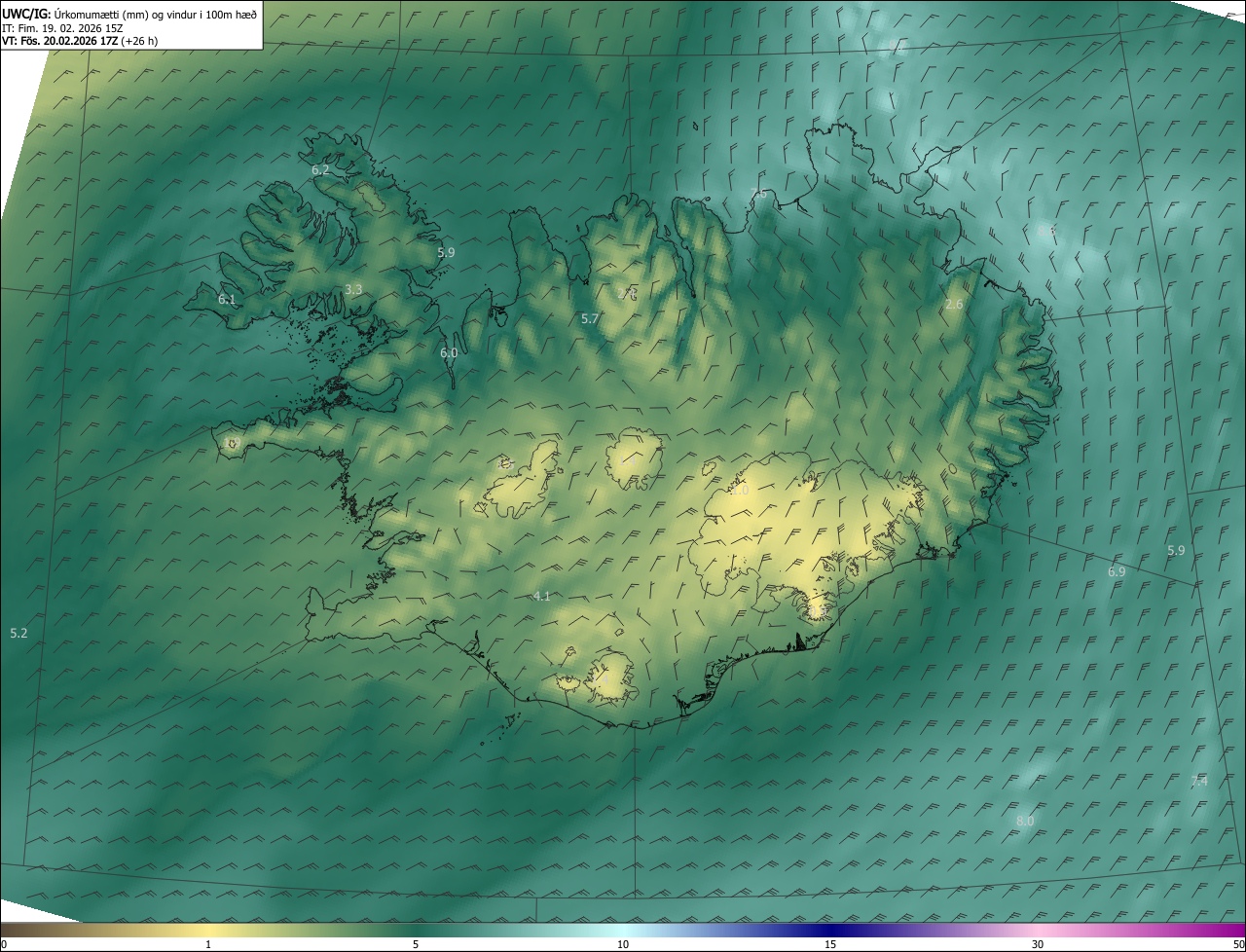Click the 'VT: Fös. 20.02.2026 17Z (+26 h)' line
This screenshot has height=952, width=1246.
[80, 42]
